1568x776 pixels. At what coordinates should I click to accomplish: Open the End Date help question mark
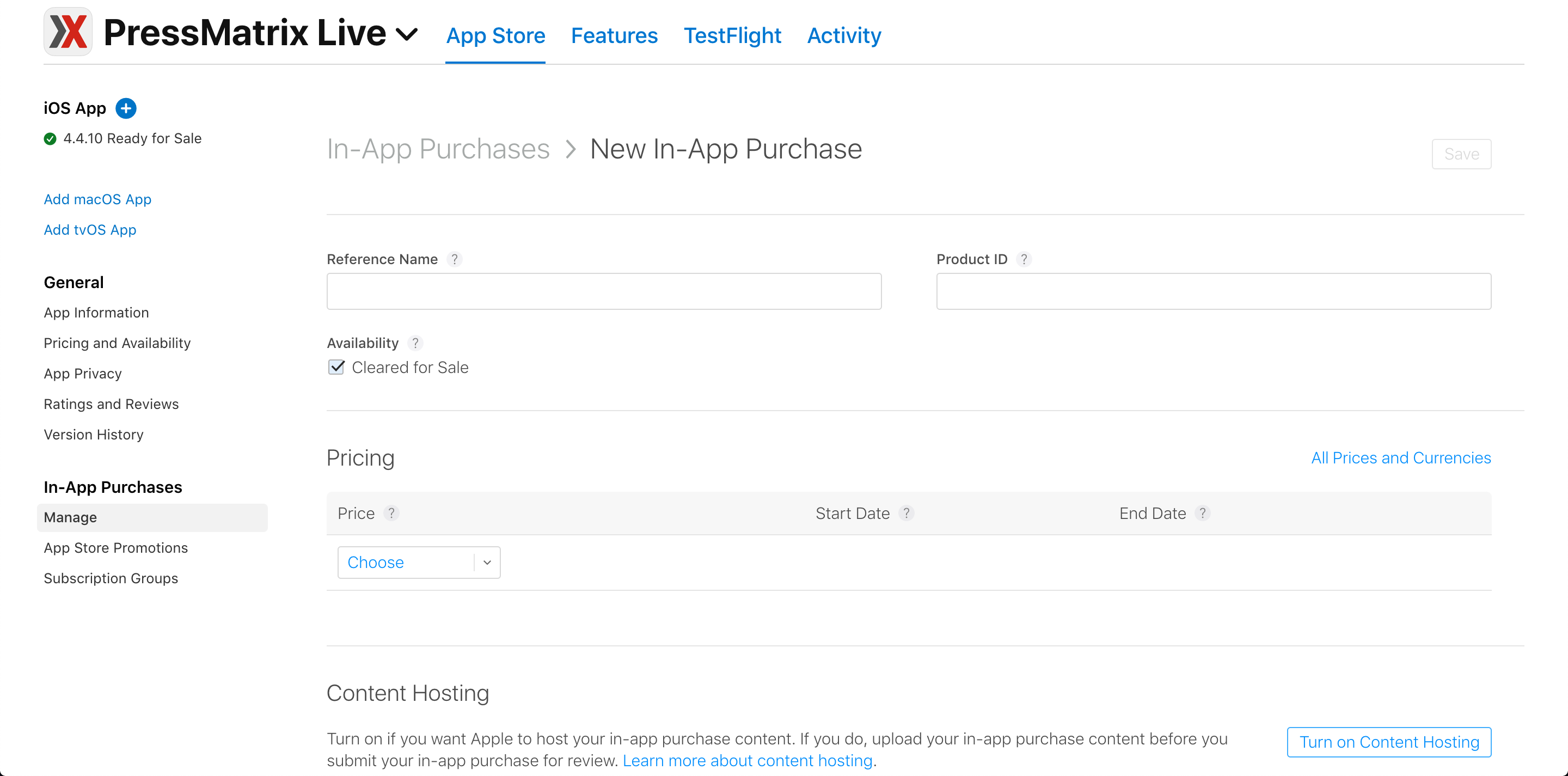1202,513
